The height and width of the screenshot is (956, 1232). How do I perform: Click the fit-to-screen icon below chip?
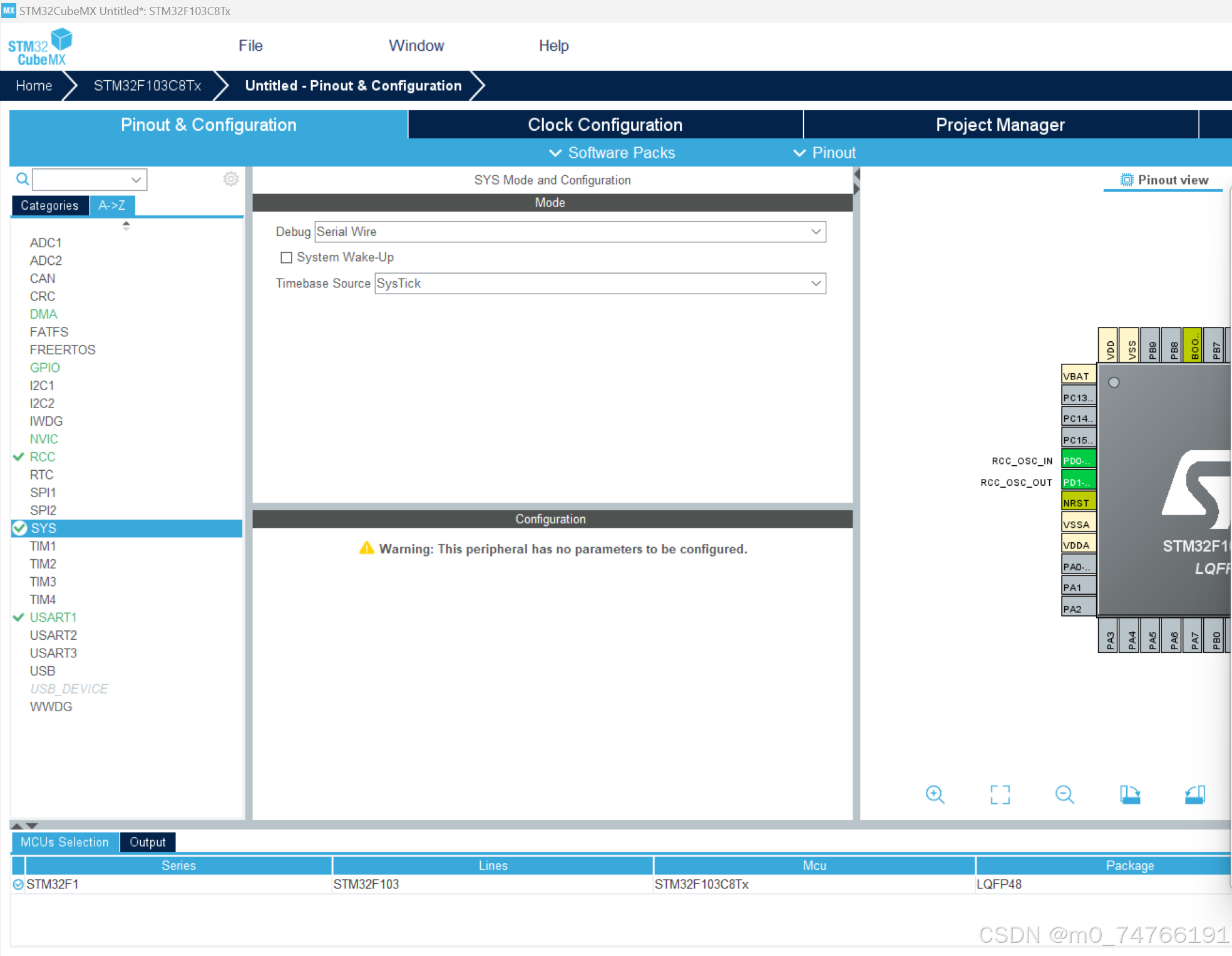[1000, 794]
